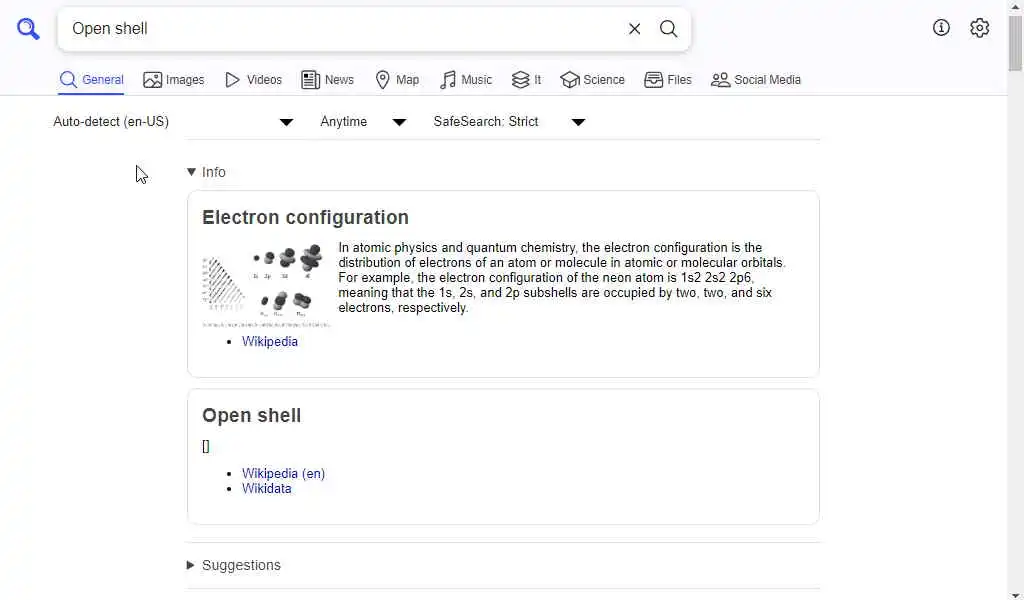Open the News category
Image resolution: width=1024 pixels, height=600 pixels.
(x=328, y=80)
